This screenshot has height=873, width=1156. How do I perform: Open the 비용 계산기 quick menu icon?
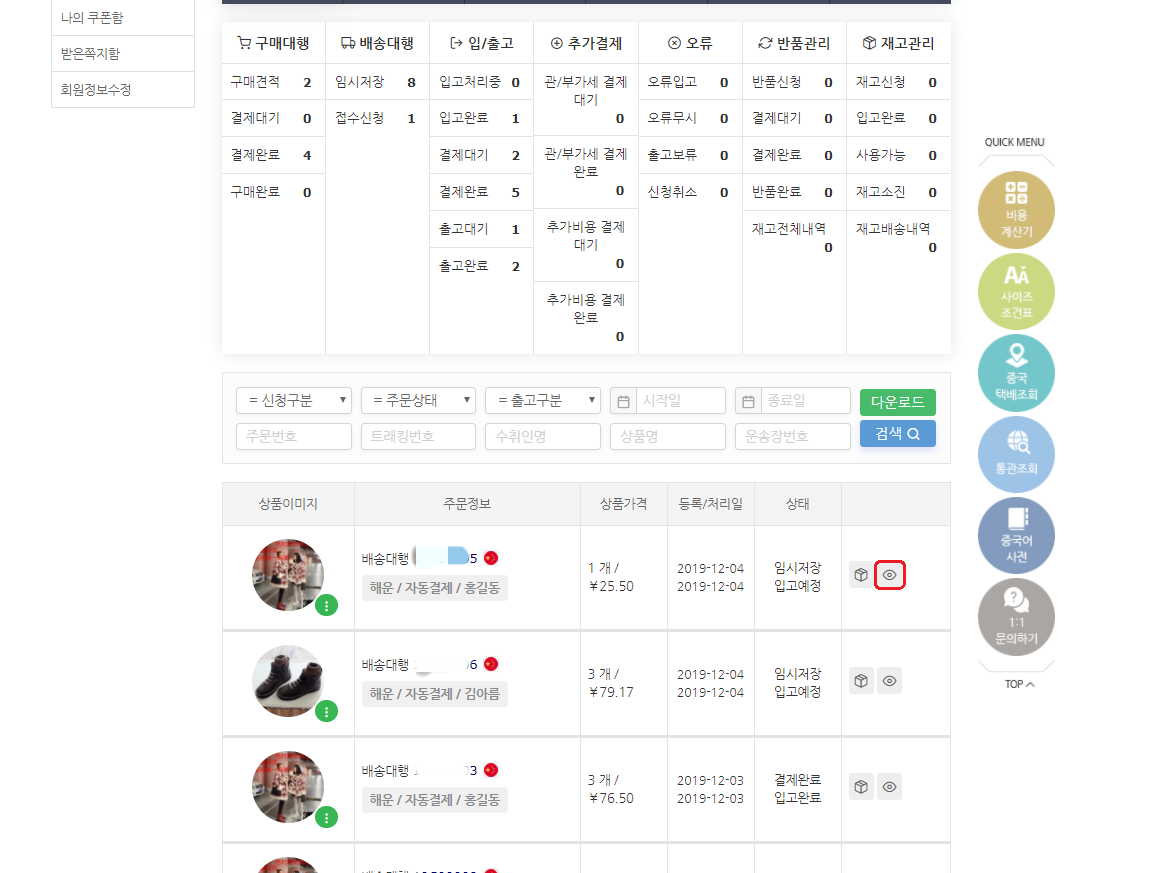[1016, 209]
